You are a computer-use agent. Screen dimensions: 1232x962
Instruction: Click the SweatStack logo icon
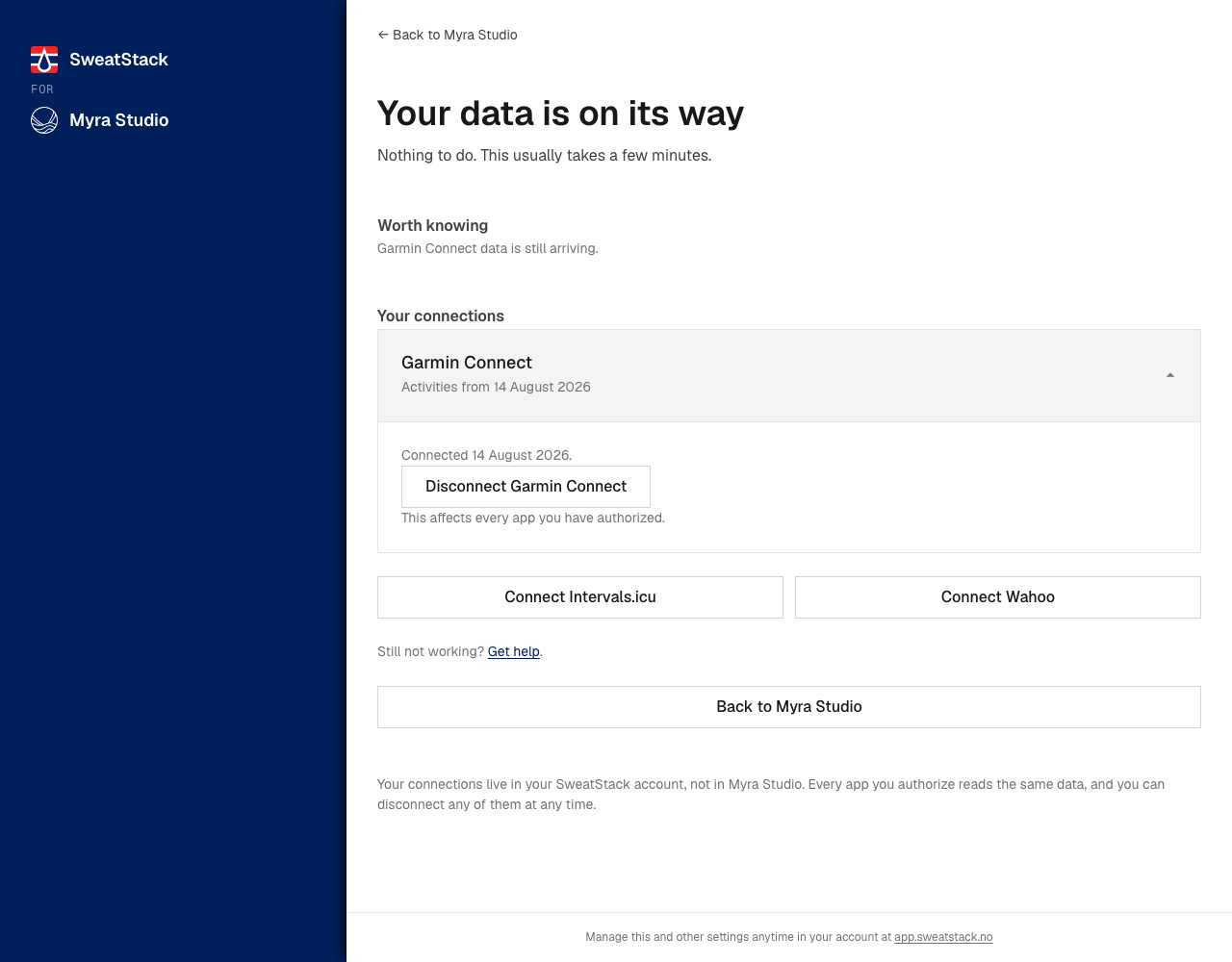[44, 60]
